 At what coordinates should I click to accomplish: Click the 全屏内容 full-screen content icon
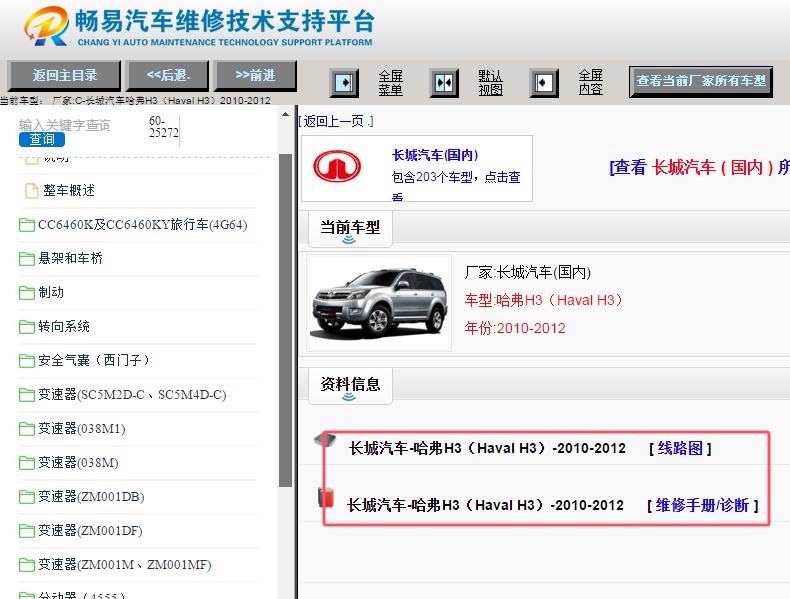(544, 83)
